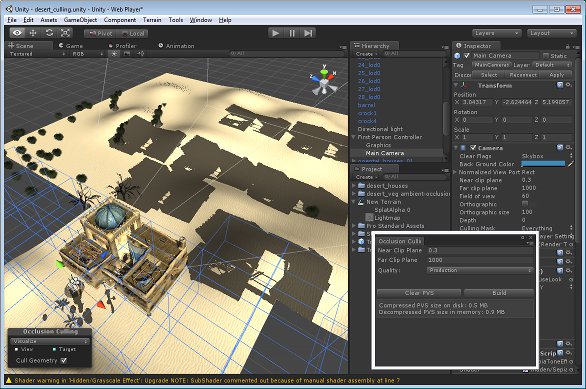Toggle the Orthographic checkbox
Screen dimensions: 586x389
(x=525, y=204)
